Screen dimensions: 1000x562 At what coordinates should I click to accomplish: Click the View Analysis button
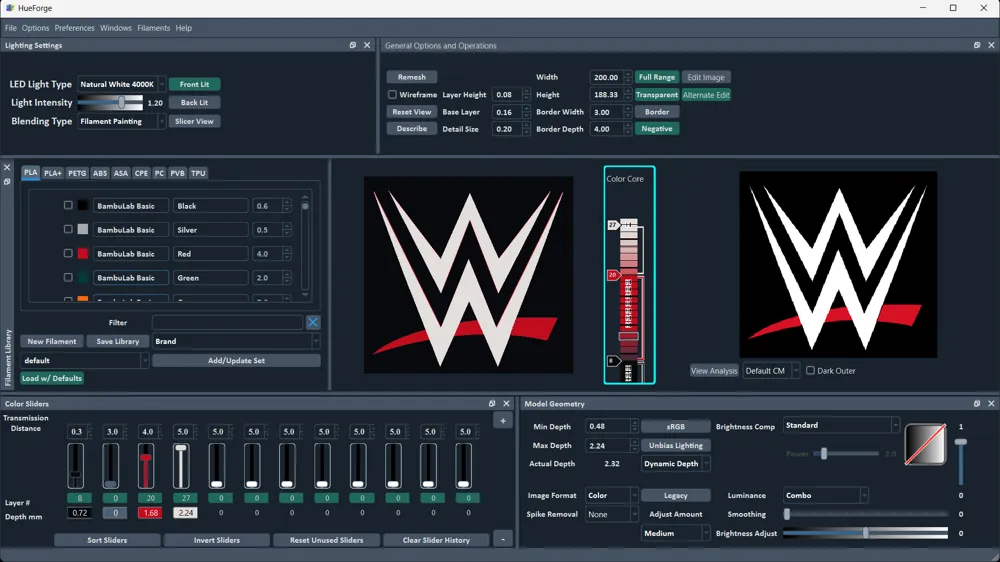tap(714, 371)
